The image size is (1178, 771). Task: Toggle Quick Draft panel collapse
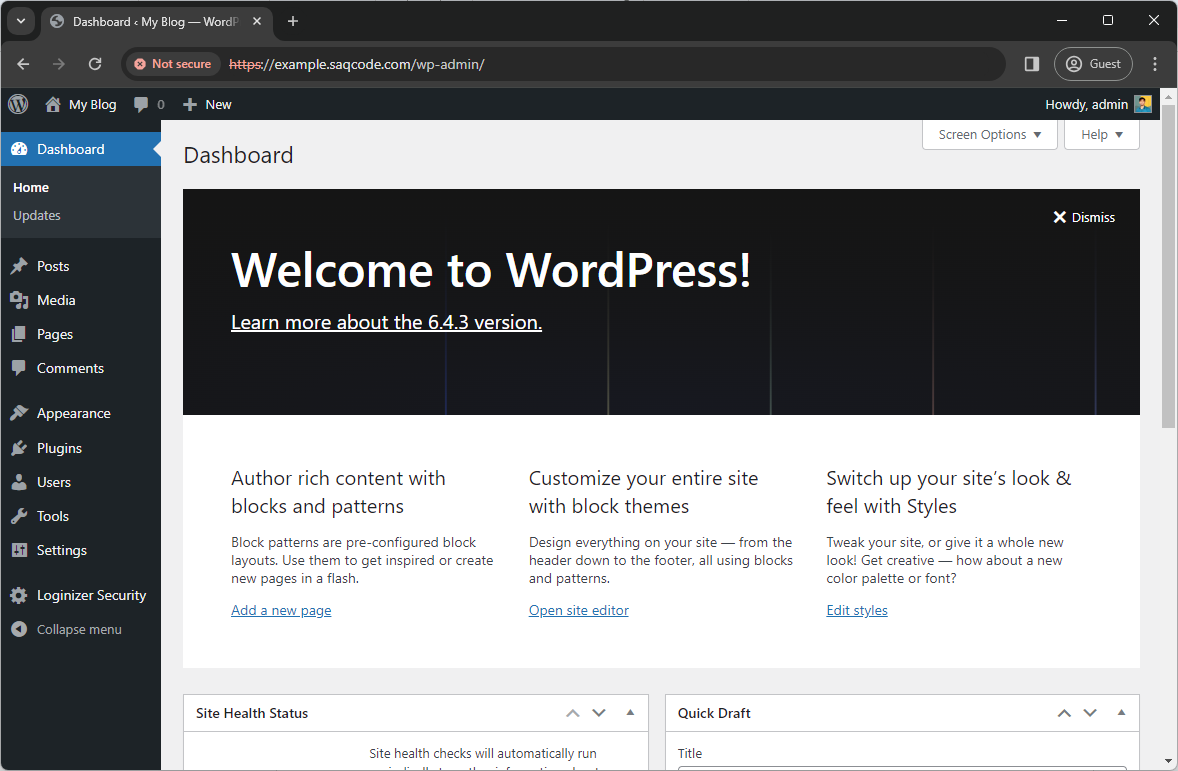1122,713
